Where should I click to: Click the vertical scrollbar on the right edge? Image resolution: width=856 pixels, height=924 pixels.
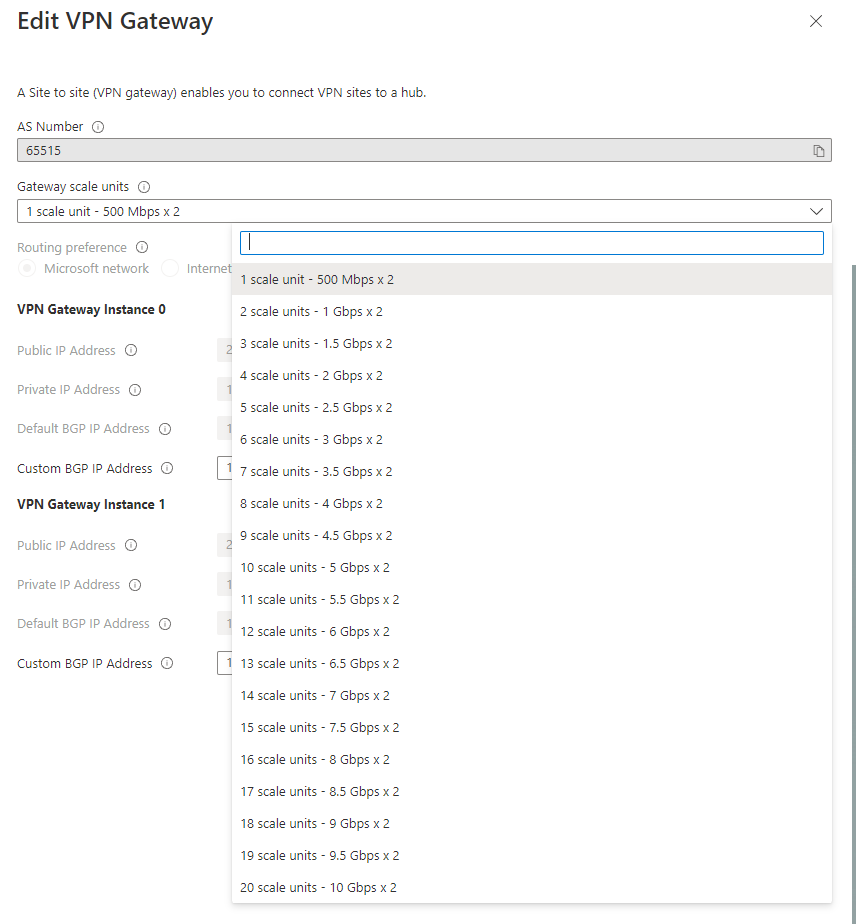(853, 594)
